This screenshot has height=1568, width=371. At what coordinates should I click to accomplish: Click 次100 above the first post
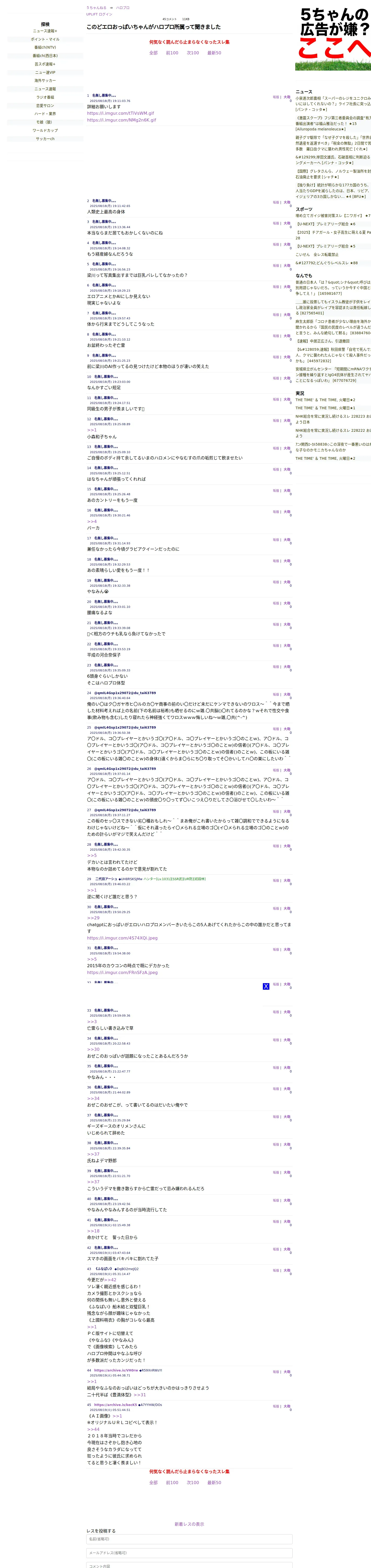click(x=193, y=53)
